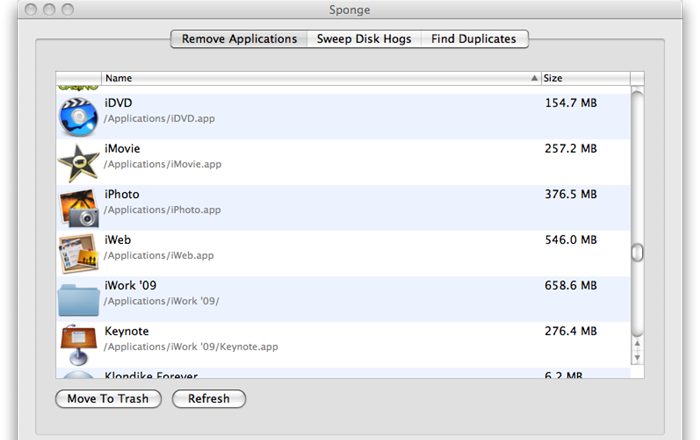Refresh the applications list

[x=208, y=398]
